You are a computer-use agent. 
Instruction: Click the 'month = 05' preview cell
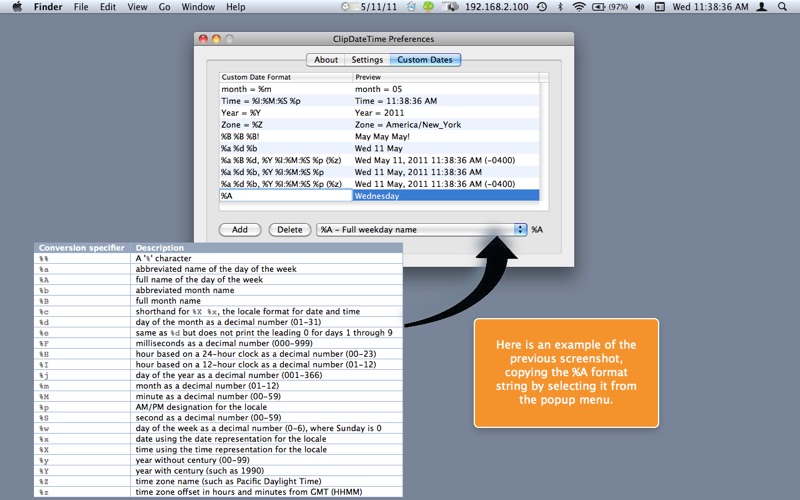pyautogui.click(x=445, y=89)
